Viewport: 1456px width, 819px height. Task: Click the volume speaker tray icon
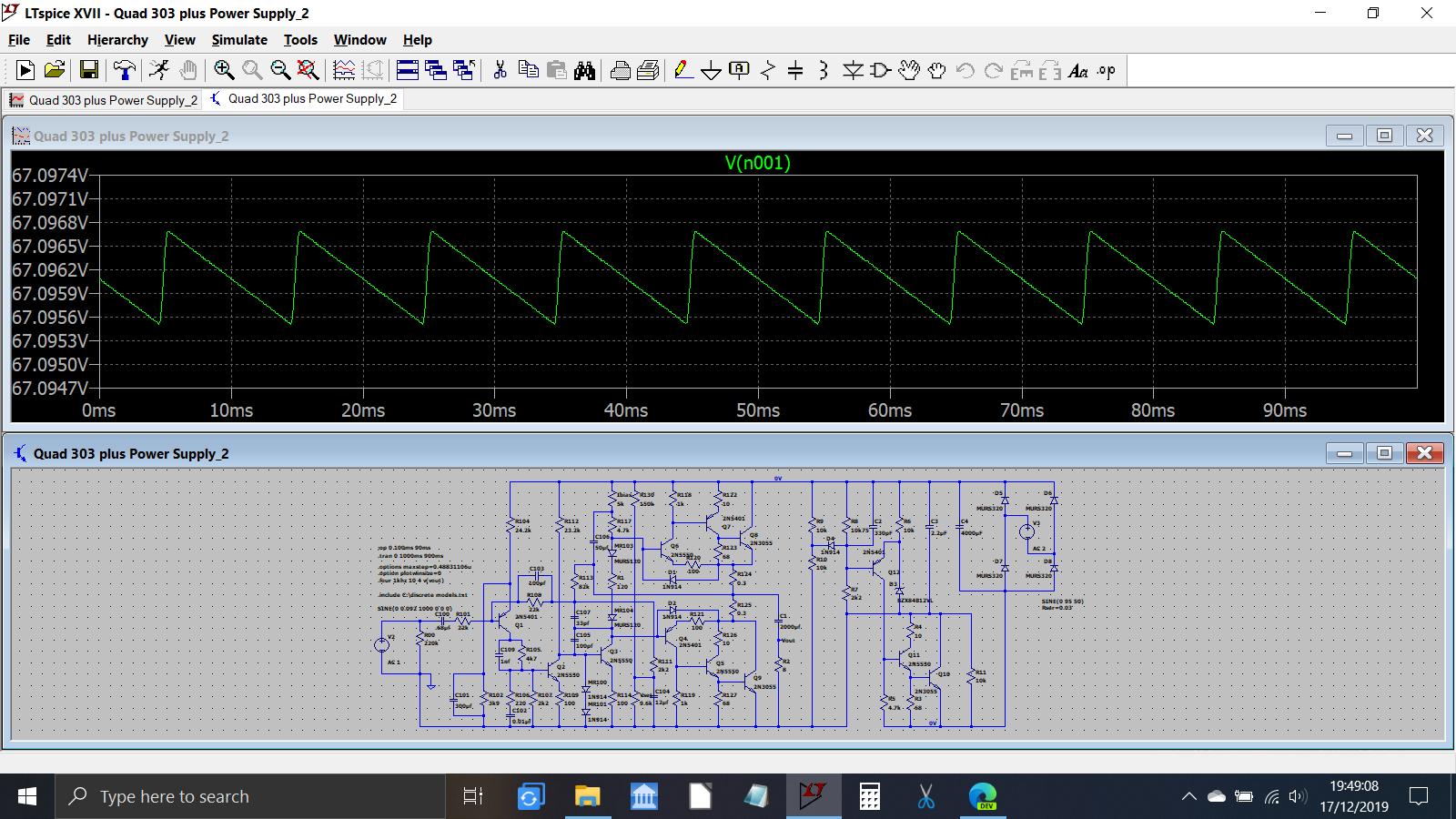(1299, 796)
